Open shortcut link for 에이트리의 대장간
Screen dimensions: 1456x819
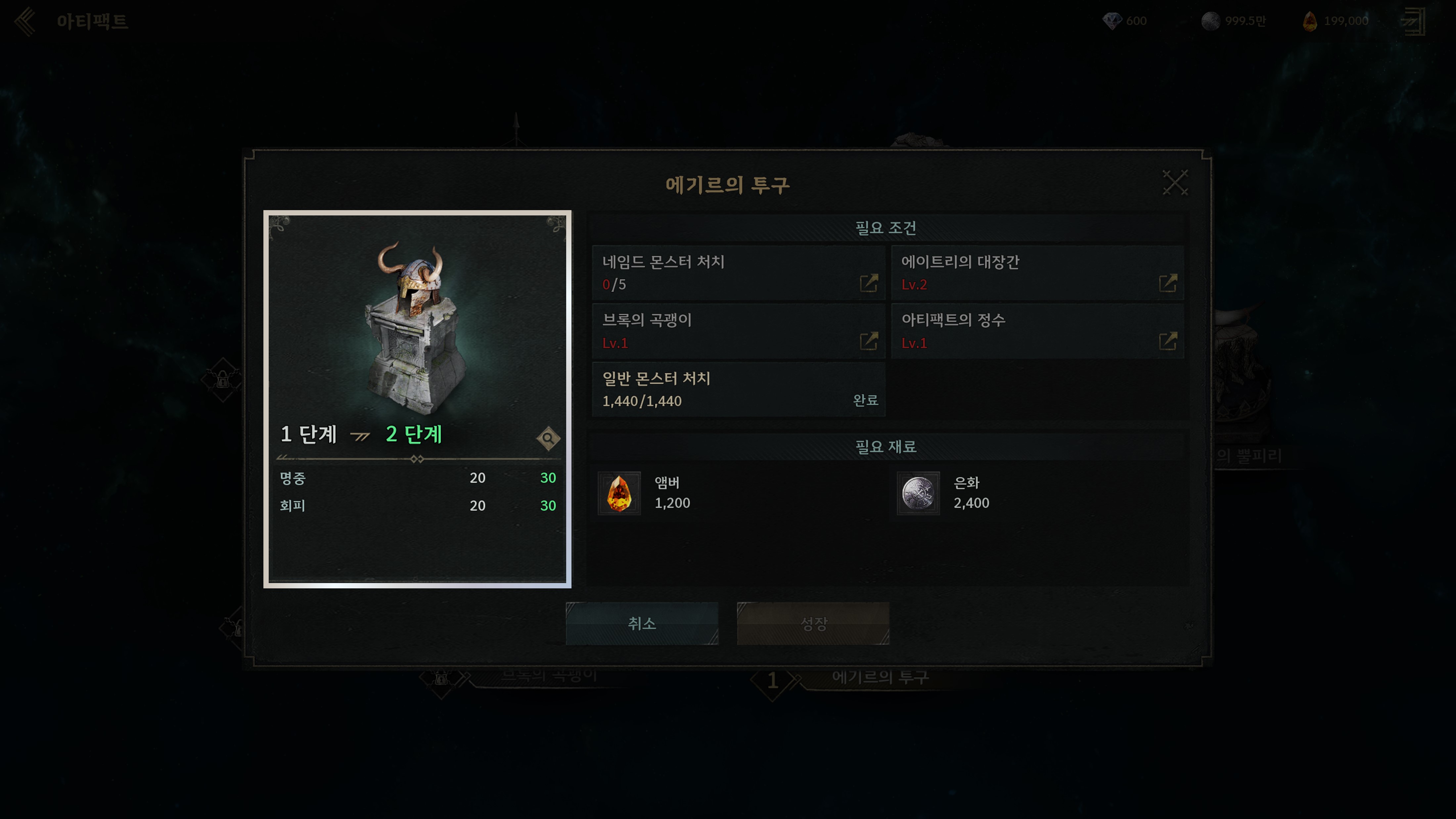[x=1168, y=283]
